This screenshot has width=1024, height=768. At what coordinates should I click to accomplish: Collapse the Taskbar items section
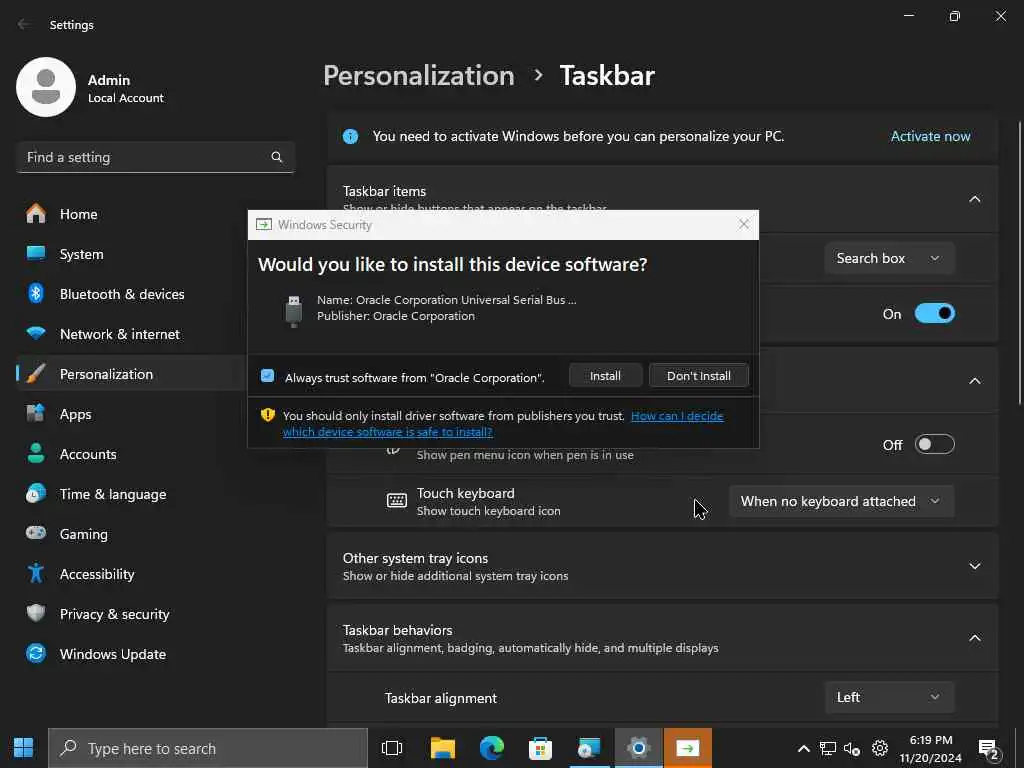coord(975,199)
